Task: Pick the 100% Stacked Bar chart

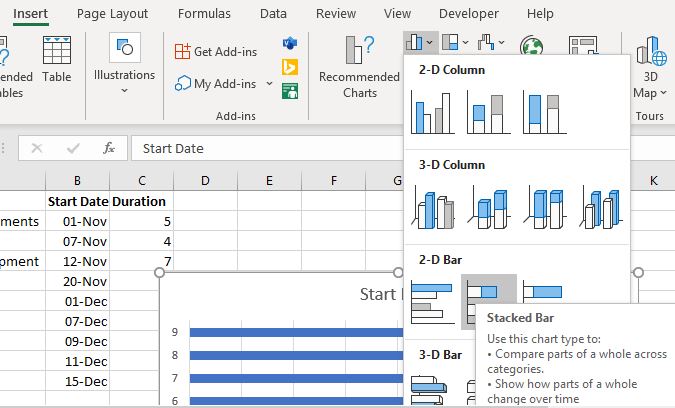Action: (544, 299)
